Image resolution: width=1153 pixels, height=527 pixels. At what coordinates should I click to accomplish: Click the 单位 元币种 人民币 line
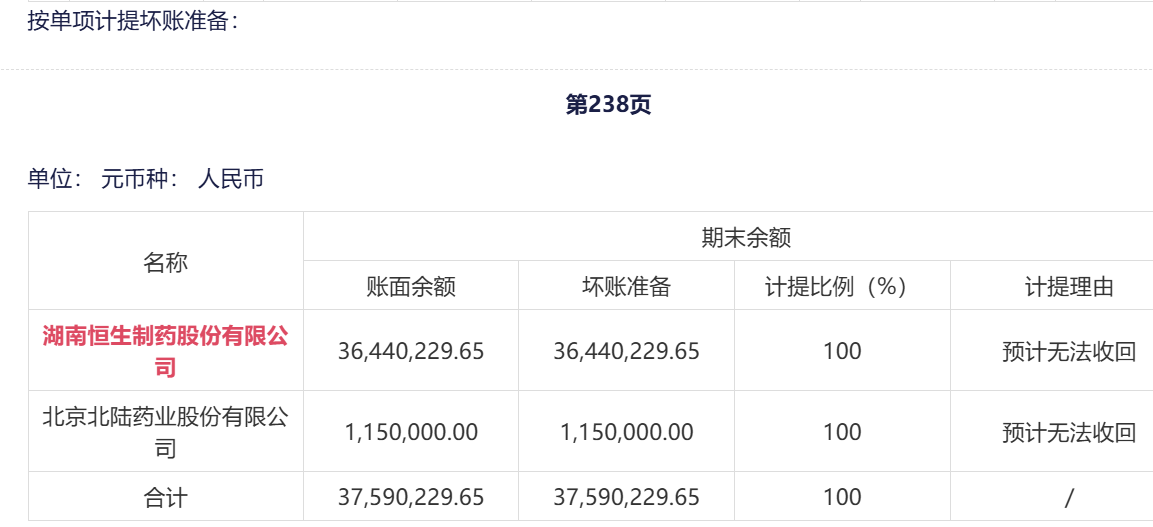[x=146, y=180]
